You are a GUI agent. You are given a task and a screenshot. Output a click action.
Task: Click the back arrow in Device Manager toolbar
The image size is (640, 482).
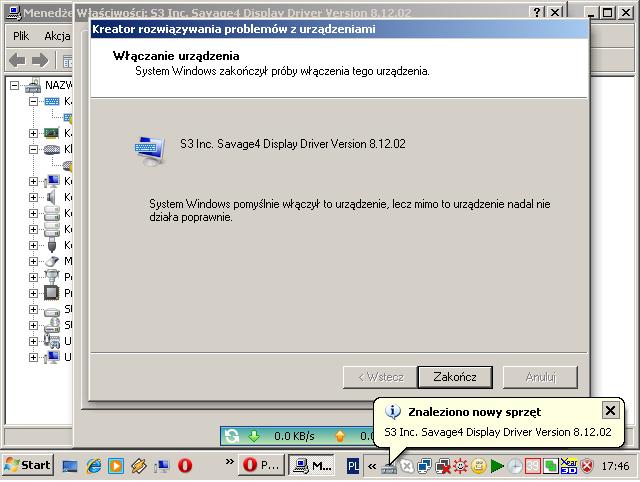click(17, 60)
